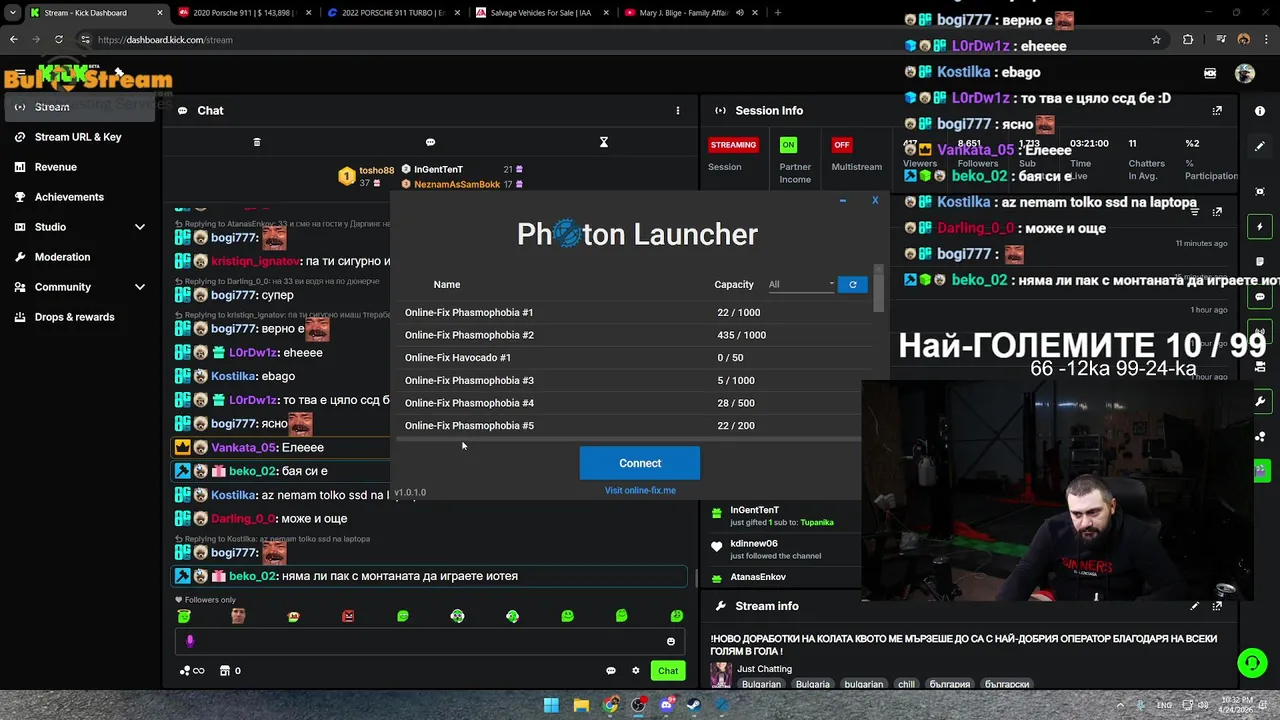Viewport: 1280px width, 720px height.
Task: Focus the chat message input field
Action: click(x=430, y=641)
